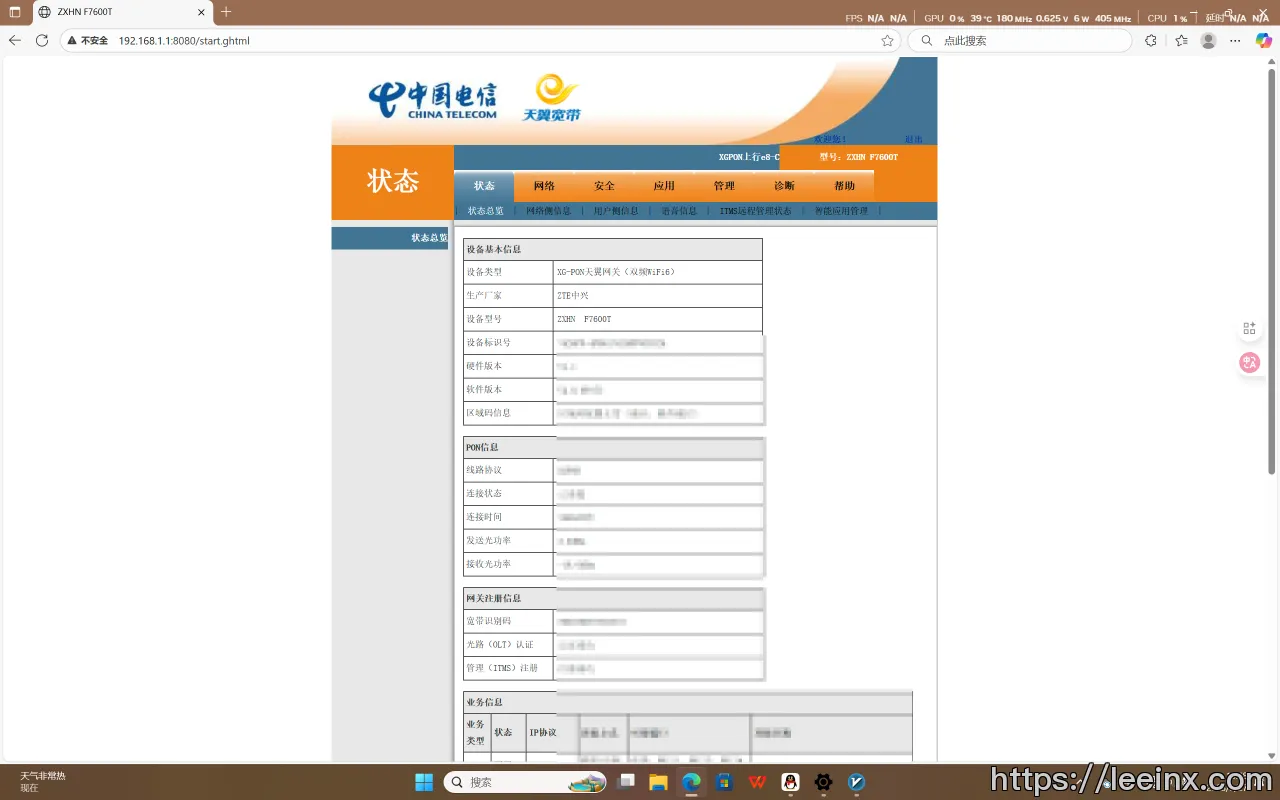Click the browser back arrow

click(x=15, y=41)
